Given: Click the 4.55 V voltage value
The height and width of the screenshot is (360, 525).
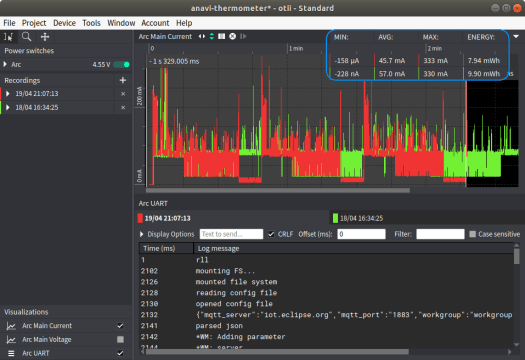Looking at the screenshot, I should click(x=101, y=64).
